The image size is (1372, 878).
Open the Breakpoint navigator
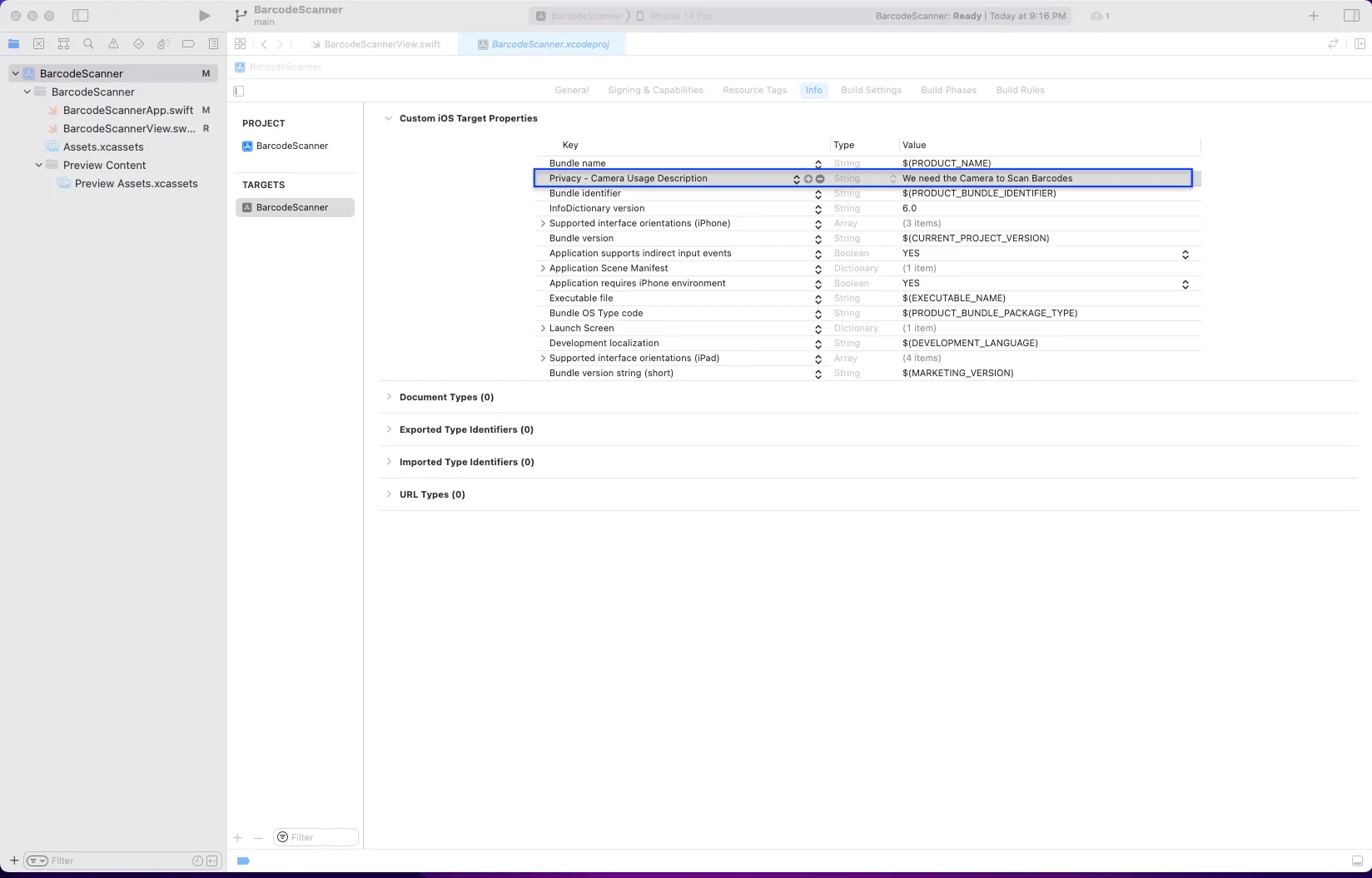[188, 44]
